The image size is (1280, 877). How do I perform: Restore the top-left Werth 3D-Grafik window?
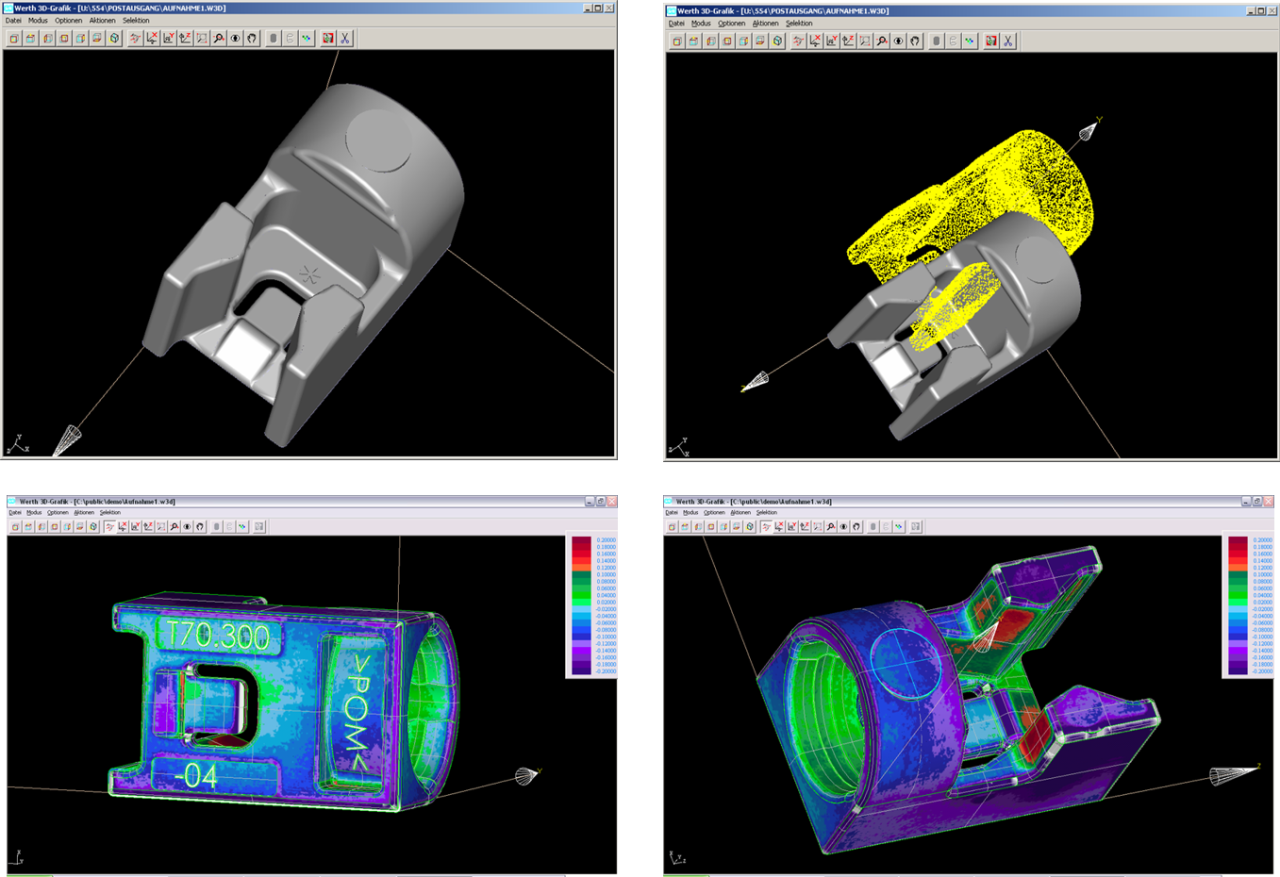click(600, 8)
